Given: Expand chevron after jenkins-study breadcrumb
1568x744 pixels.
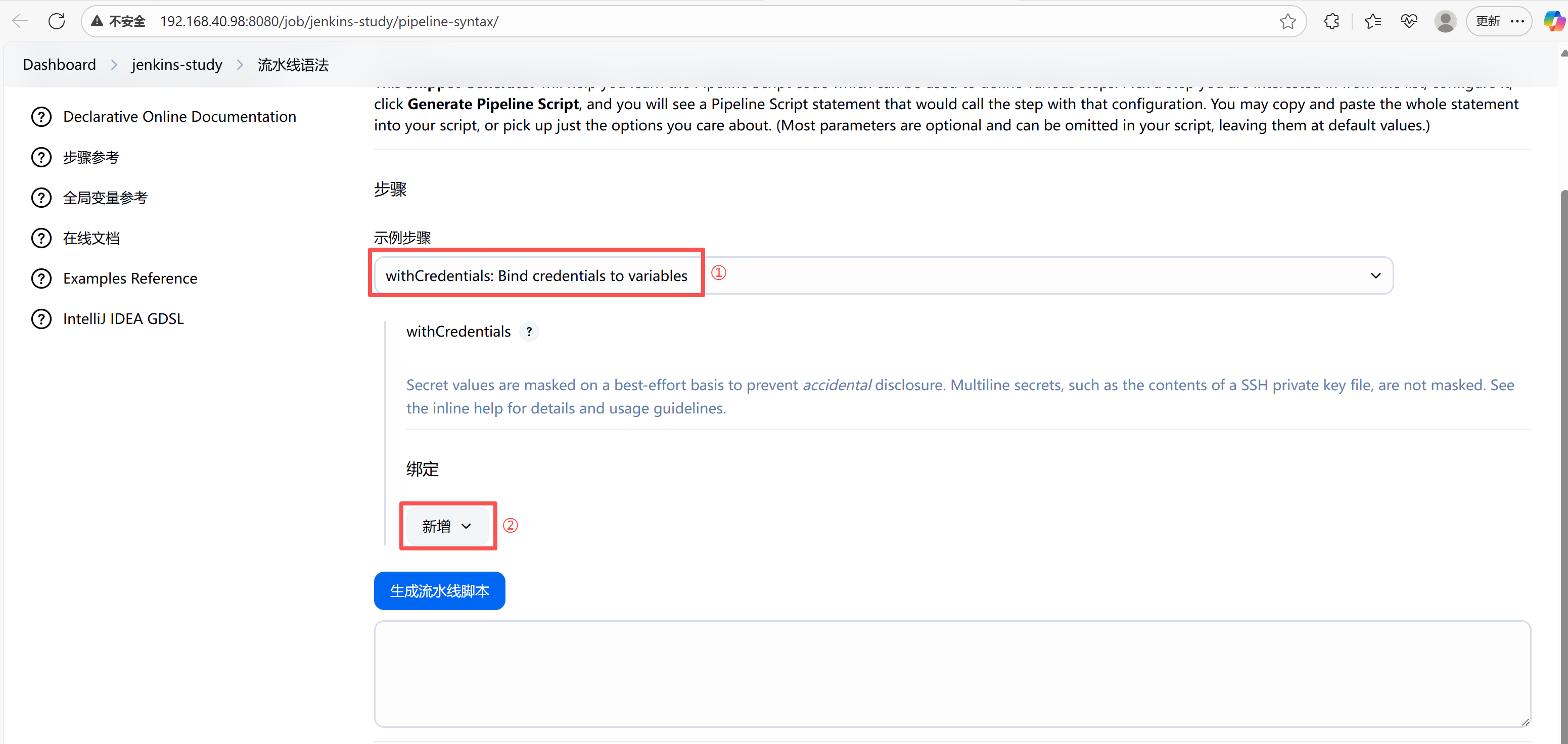Looking at the screenshot, I should tap(240, 65).
